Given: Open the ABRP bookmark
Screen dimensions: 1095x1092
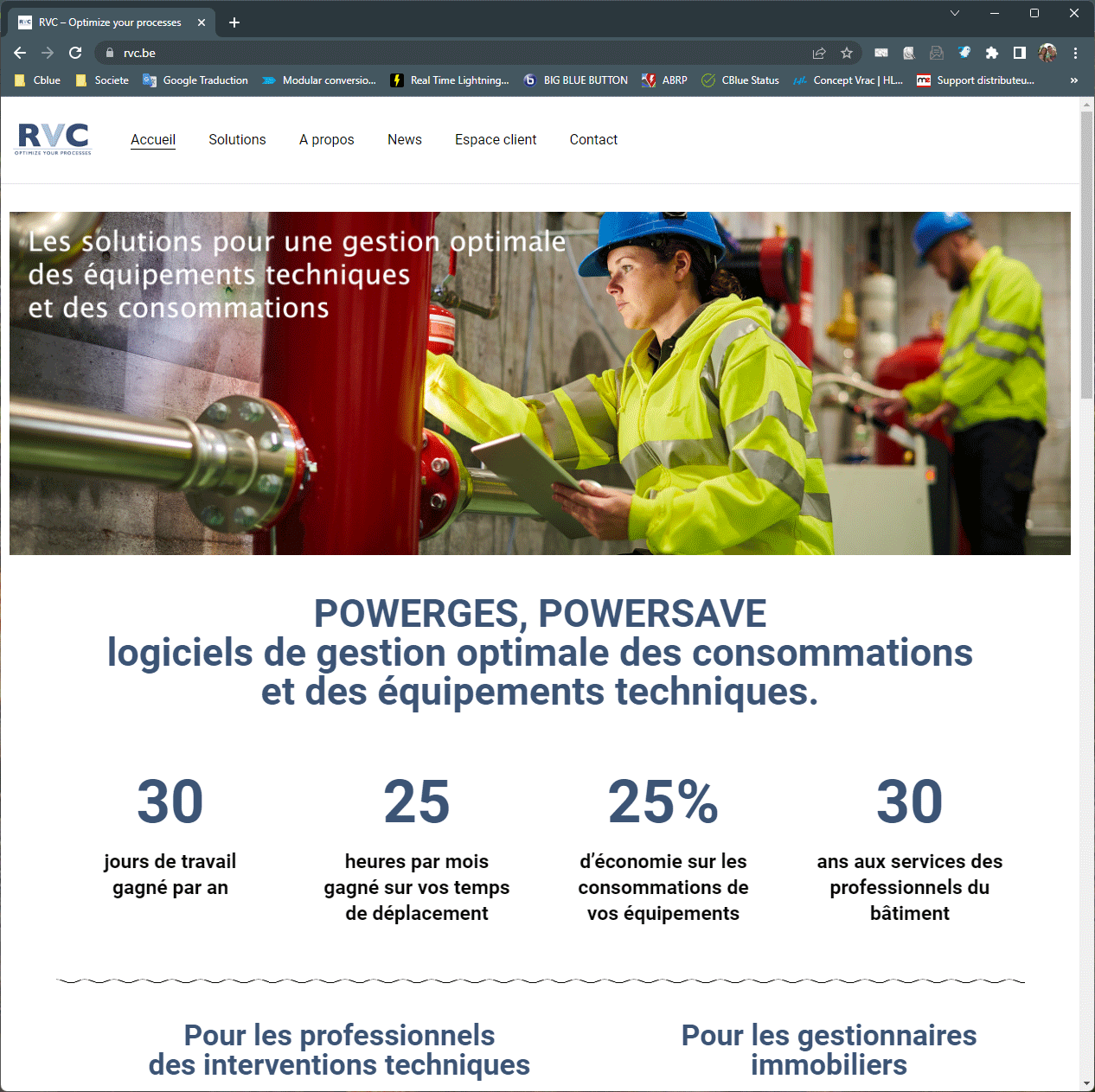Looking at the screenshot, I should coord(664,80).
